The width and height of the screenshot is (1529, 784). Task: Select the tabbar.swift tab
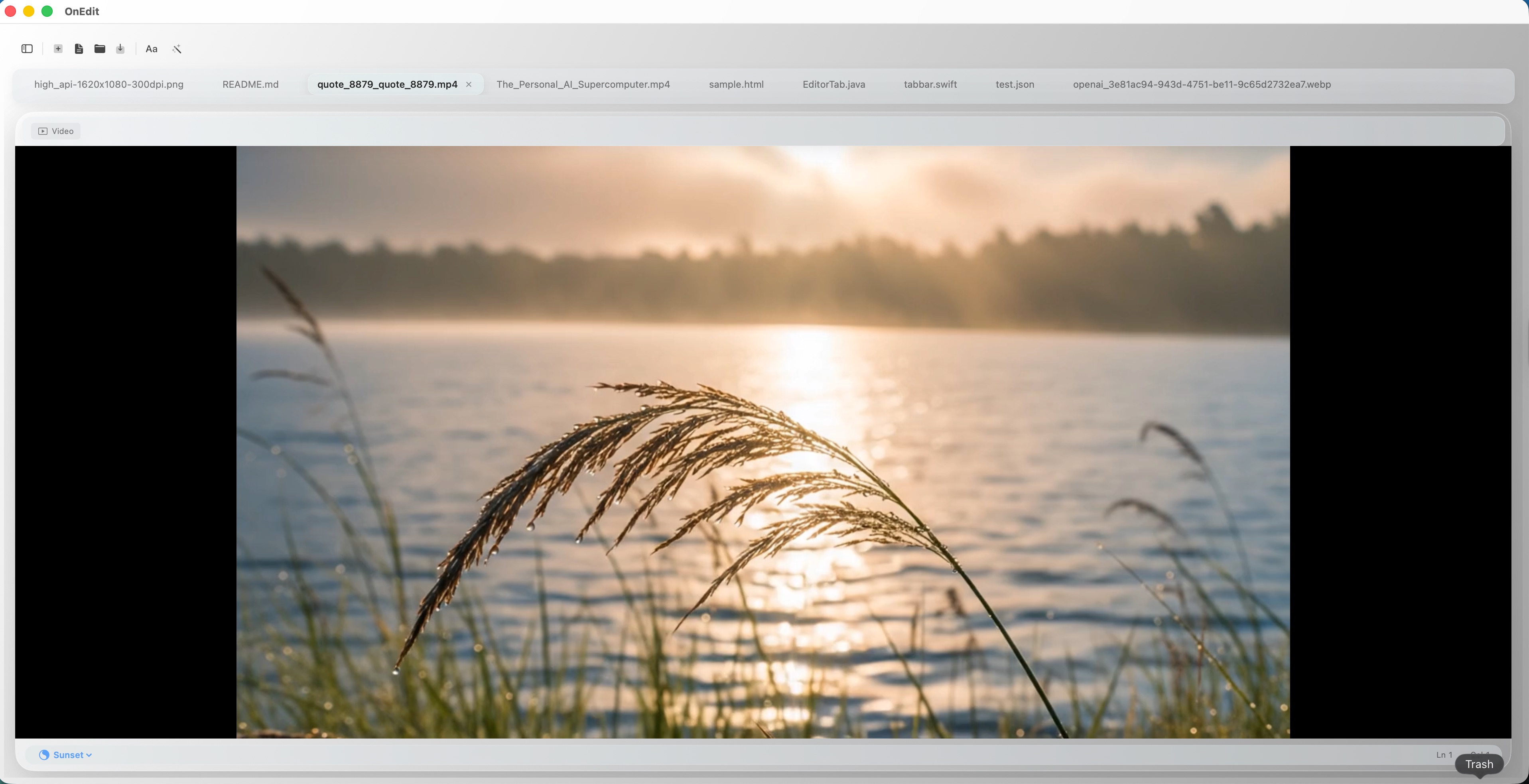click(930, 84)
